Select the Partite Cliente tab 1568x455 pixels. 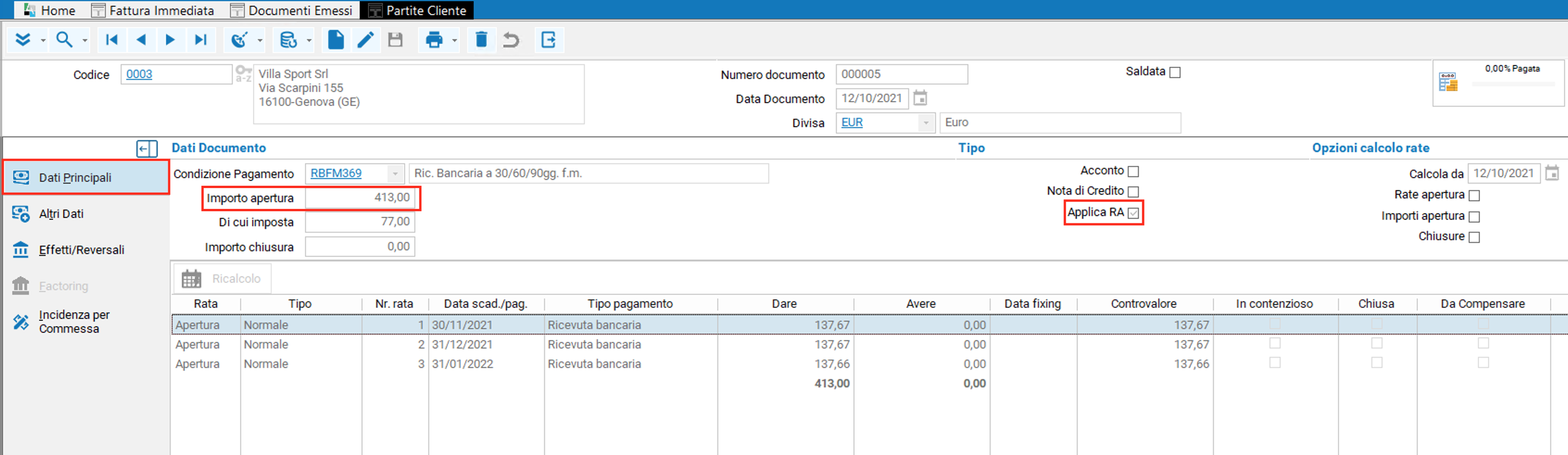coord(417,10)
